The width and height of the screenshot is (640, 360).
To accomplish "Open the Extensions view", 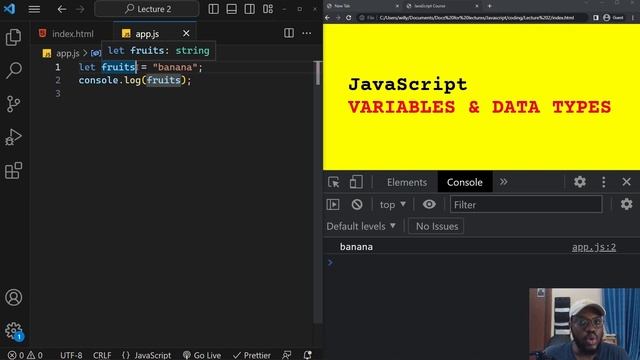I will [x=13, y=170].
